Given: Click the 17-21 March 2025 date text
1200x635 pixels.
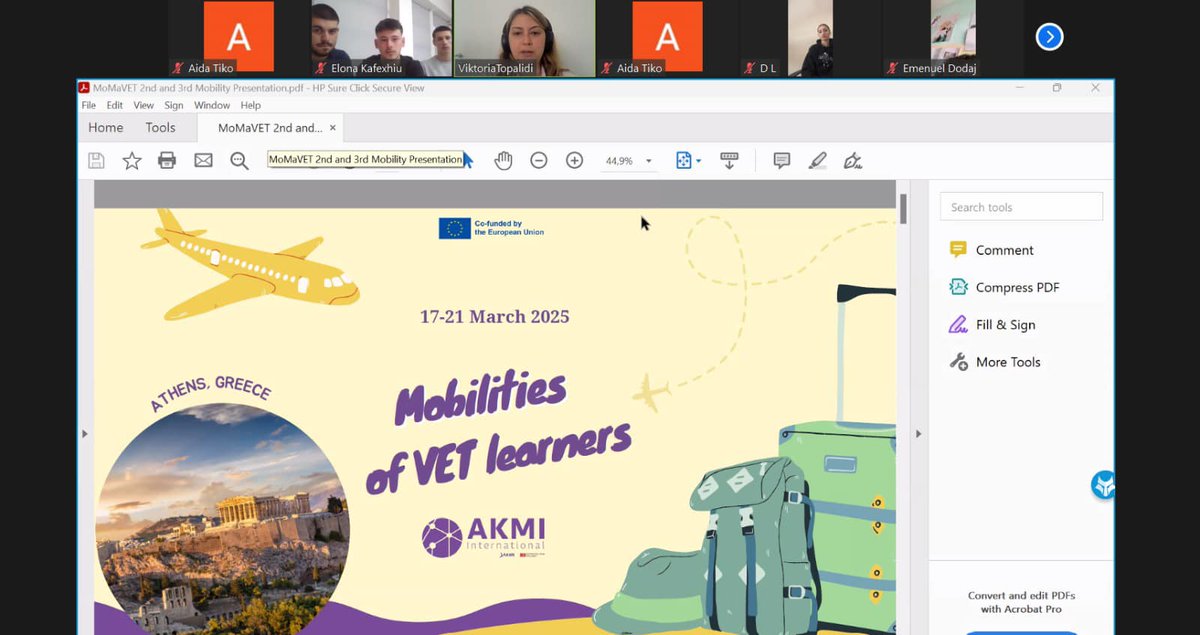Looking at the screenshot, I should tap(494, 317).
